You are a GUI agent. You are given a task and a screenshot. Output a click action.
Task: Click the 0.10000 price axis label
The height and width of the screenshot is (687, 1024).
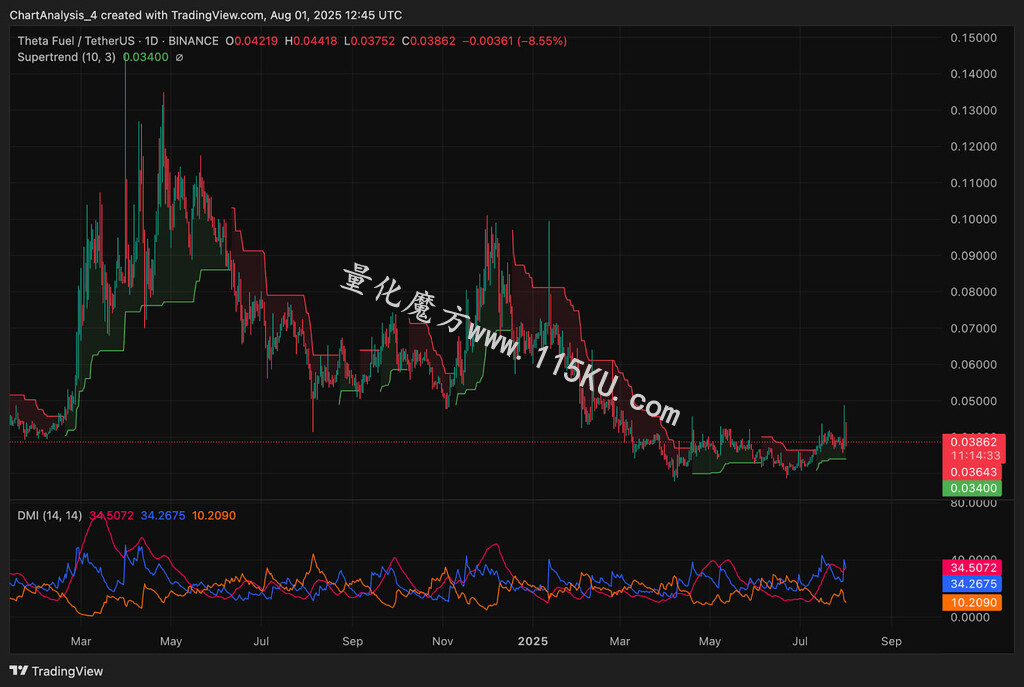[973, 219]
